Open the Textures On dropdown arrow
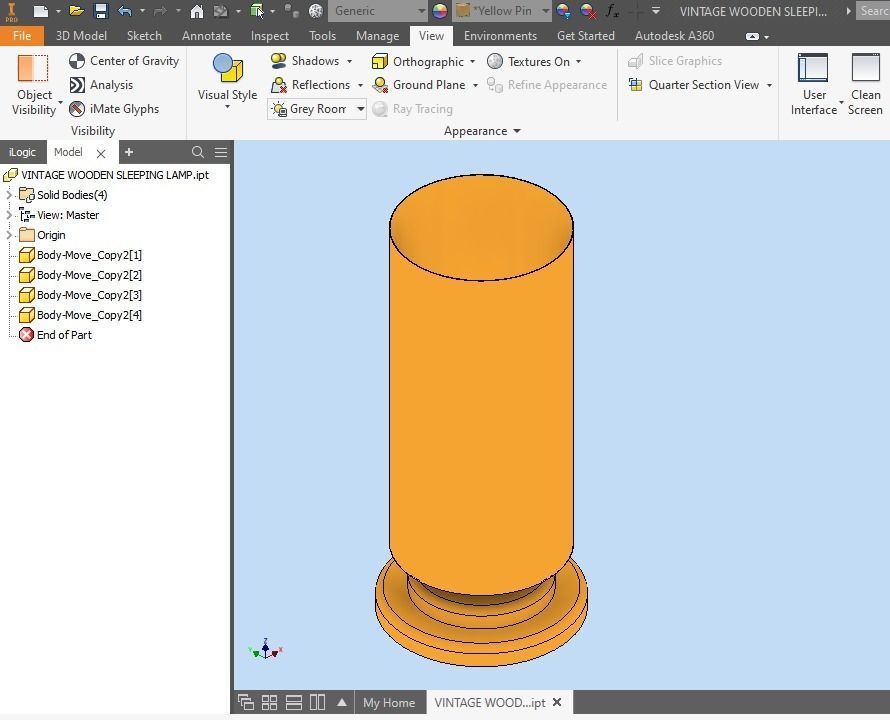 (578, 62)
